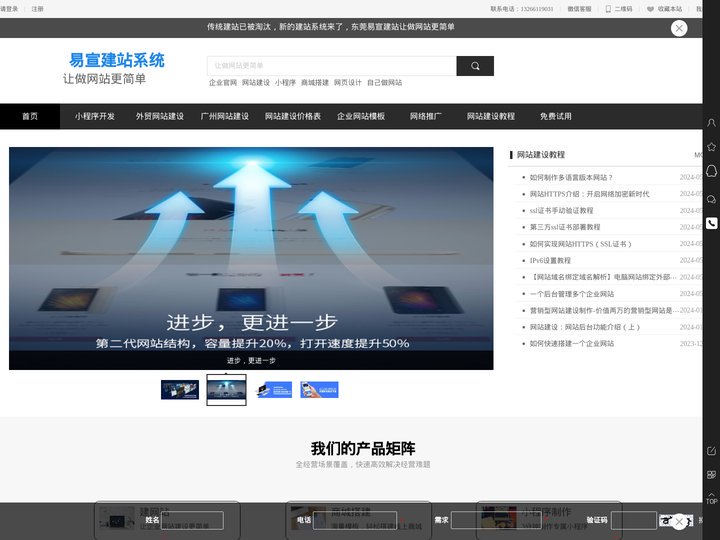Image resolution: width=720 pixels, height=540 pixels.
Task: Open article 第三方ssl证书部署教程
Action: 565,227
